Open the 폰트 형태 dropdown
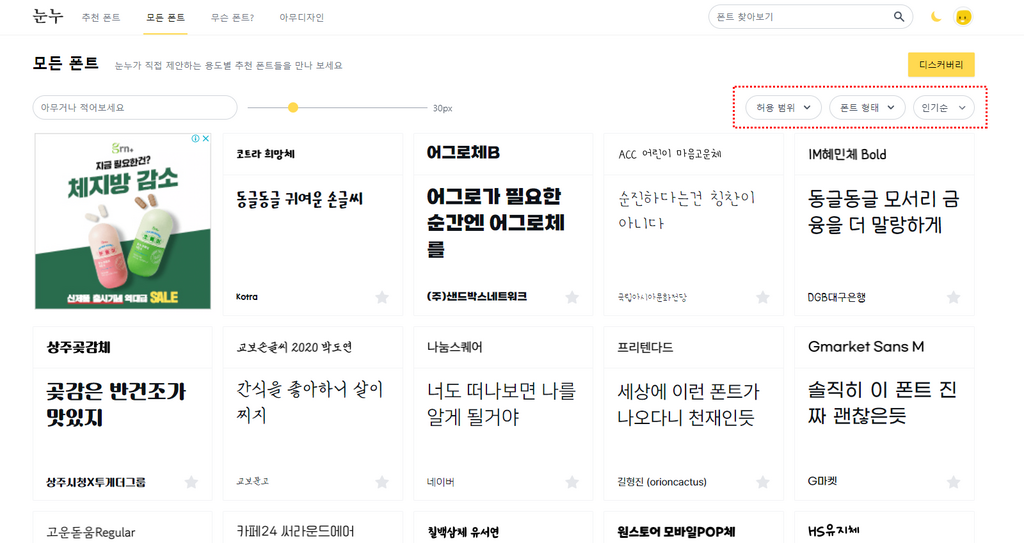Viewport: 1024px width, 543px height. click(x=867, y=108)
